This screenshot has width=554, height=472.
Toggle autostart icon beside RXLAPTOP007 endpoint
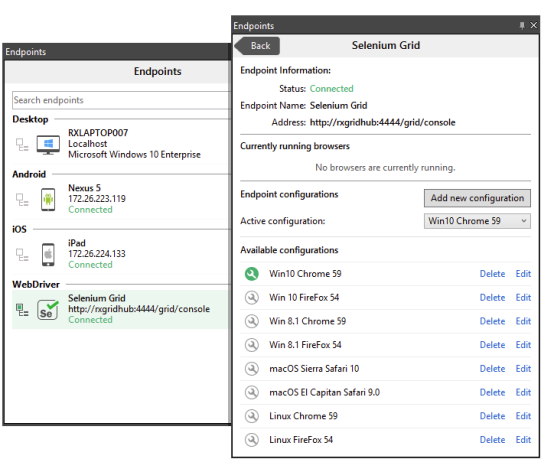pos(22,144)
